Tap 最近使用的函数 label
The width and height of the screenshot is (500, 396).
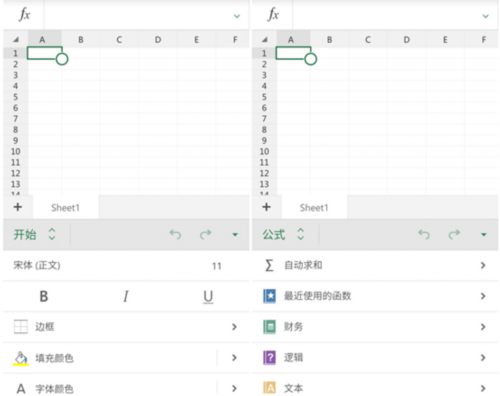click(x=318, y=296)
